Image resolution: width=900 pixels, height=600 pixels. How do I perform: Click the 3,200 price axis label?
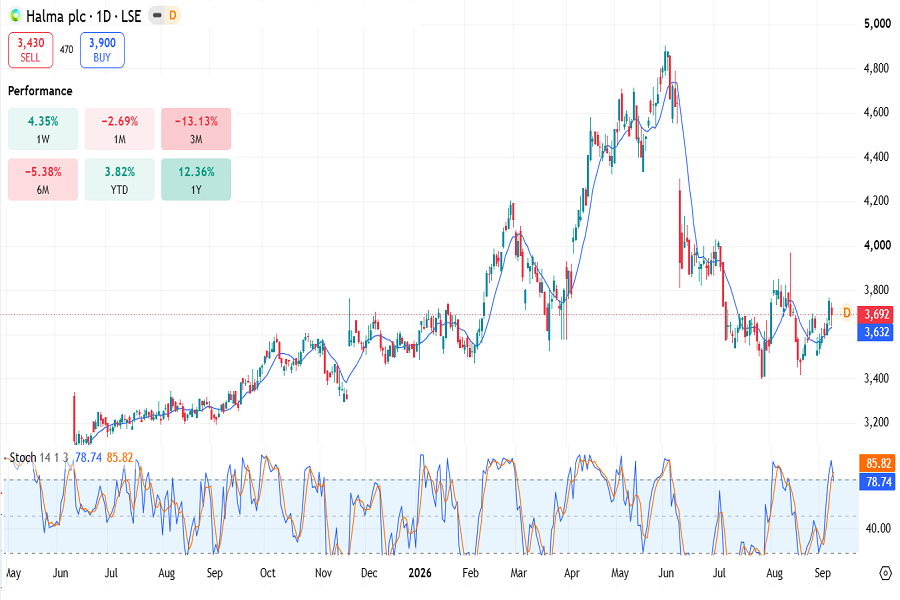877,423
